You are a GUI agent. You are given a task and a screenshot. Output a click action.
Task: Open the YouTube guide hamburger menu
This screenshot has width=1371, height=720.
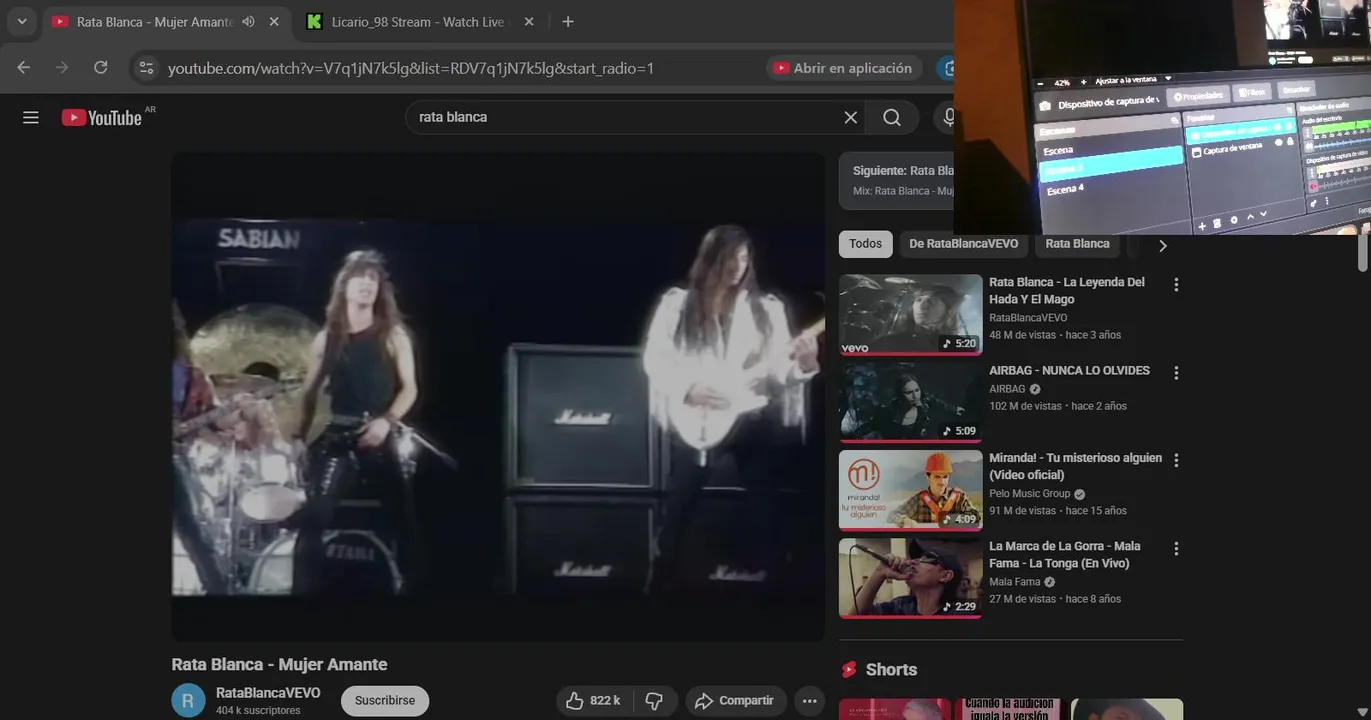click(x=31, y=118)
